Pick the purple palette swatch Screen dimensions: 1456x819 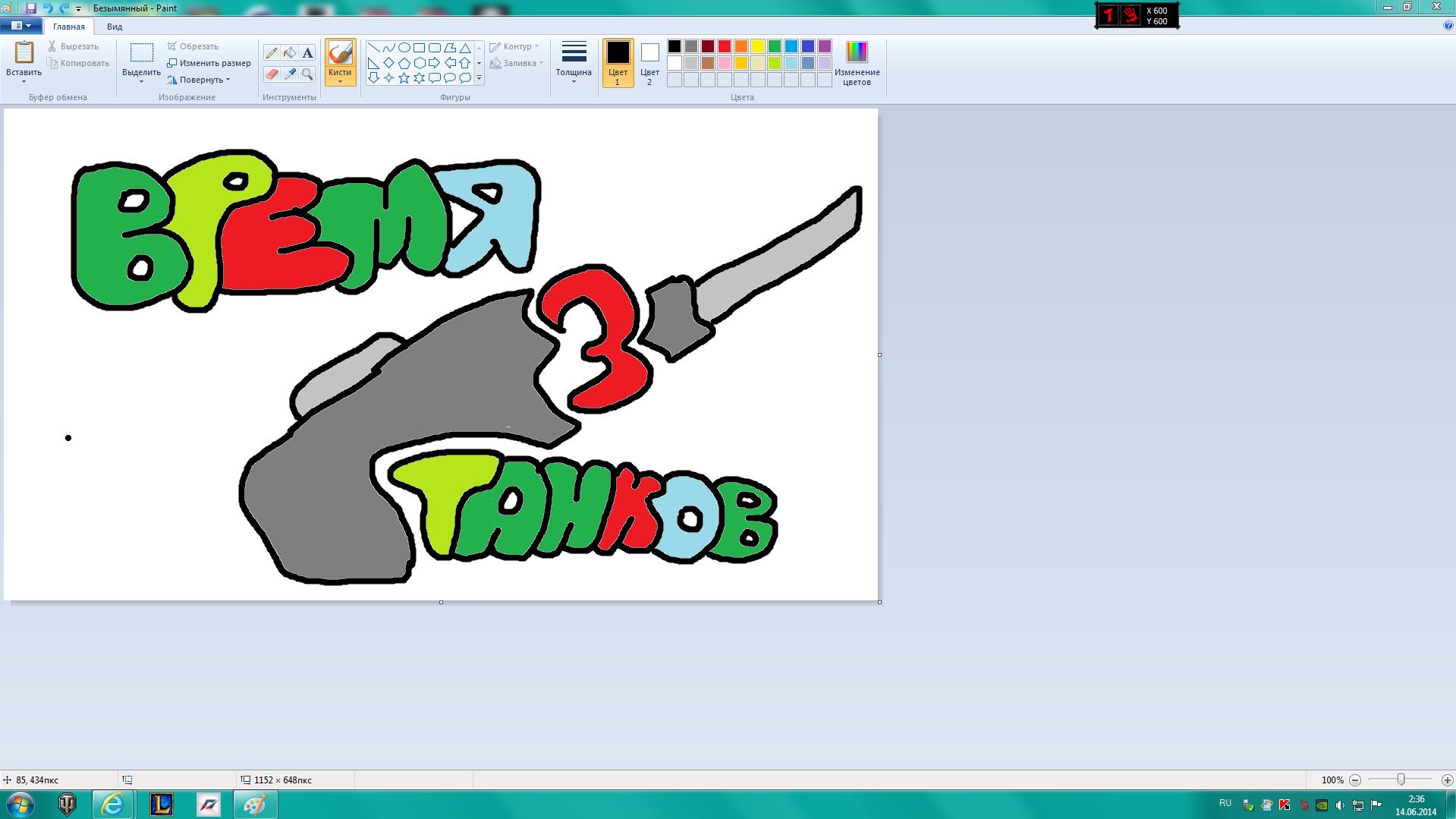825,46
